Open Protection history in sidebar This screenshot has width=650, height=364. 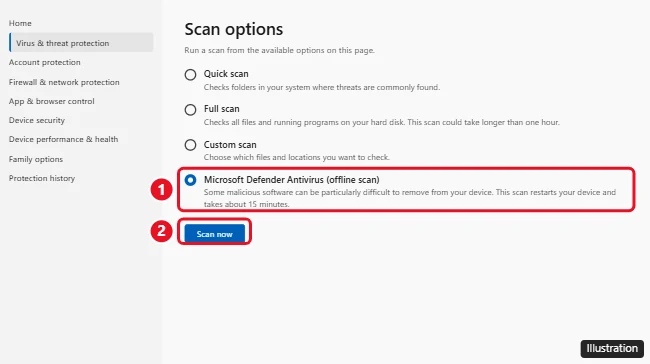click(42, 178)
